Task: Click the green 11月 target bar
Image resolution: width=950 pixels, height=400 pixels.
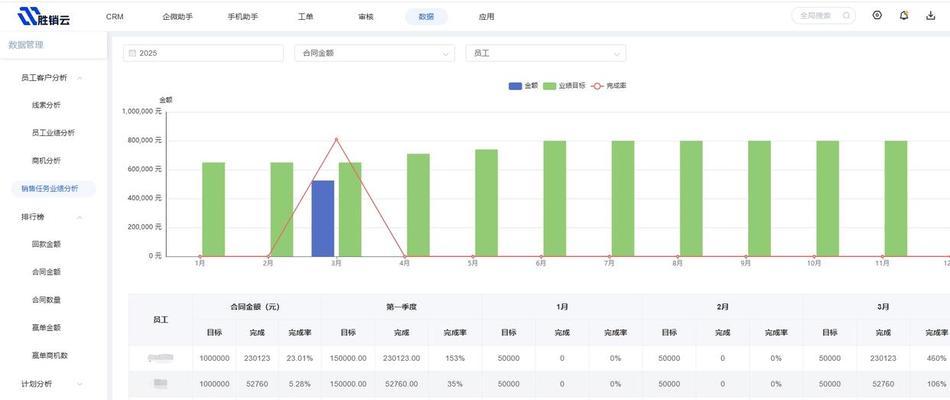Action: pos(895,199)
